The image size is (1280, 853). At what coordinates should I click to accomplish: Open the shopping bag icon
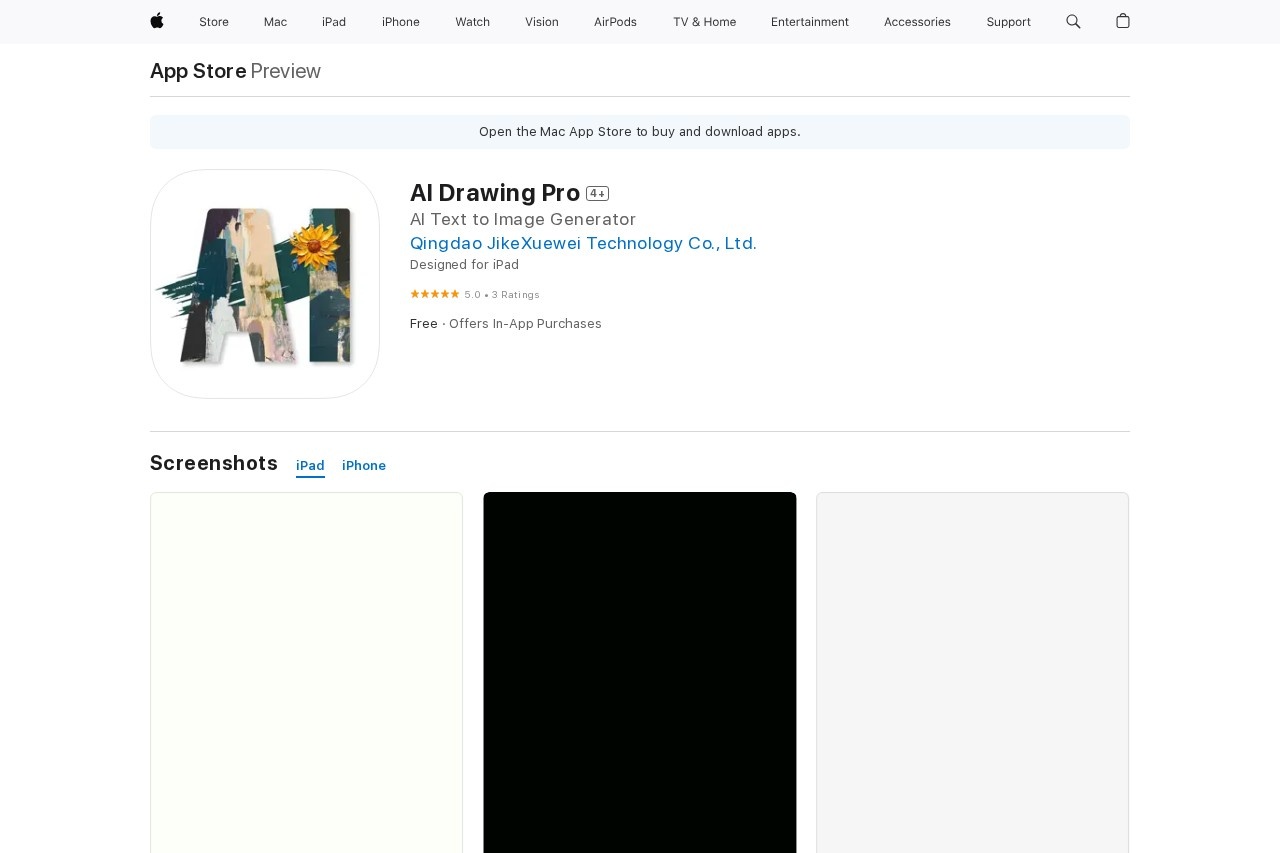coord(1123,21)
